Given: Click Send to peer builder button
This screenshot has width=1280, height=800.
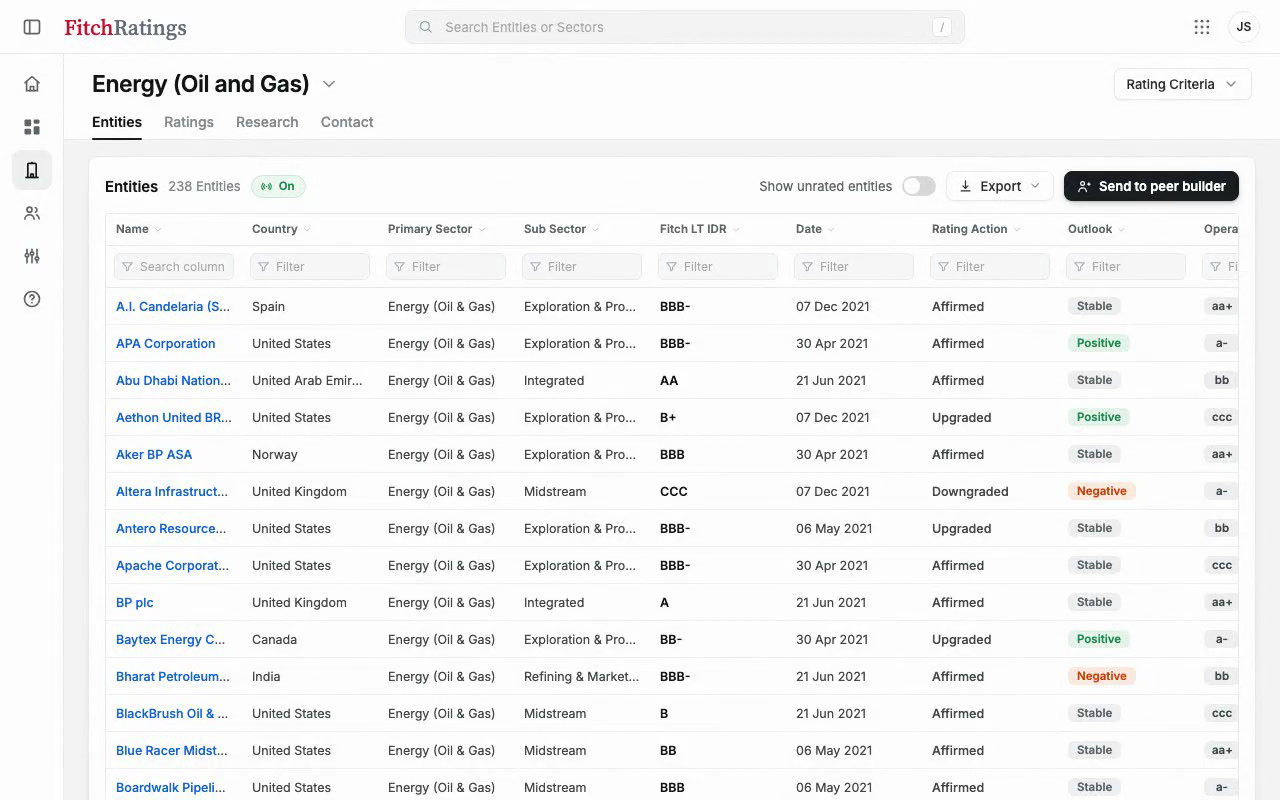Looking at the screenshot, I should (x=1151, y=186).
